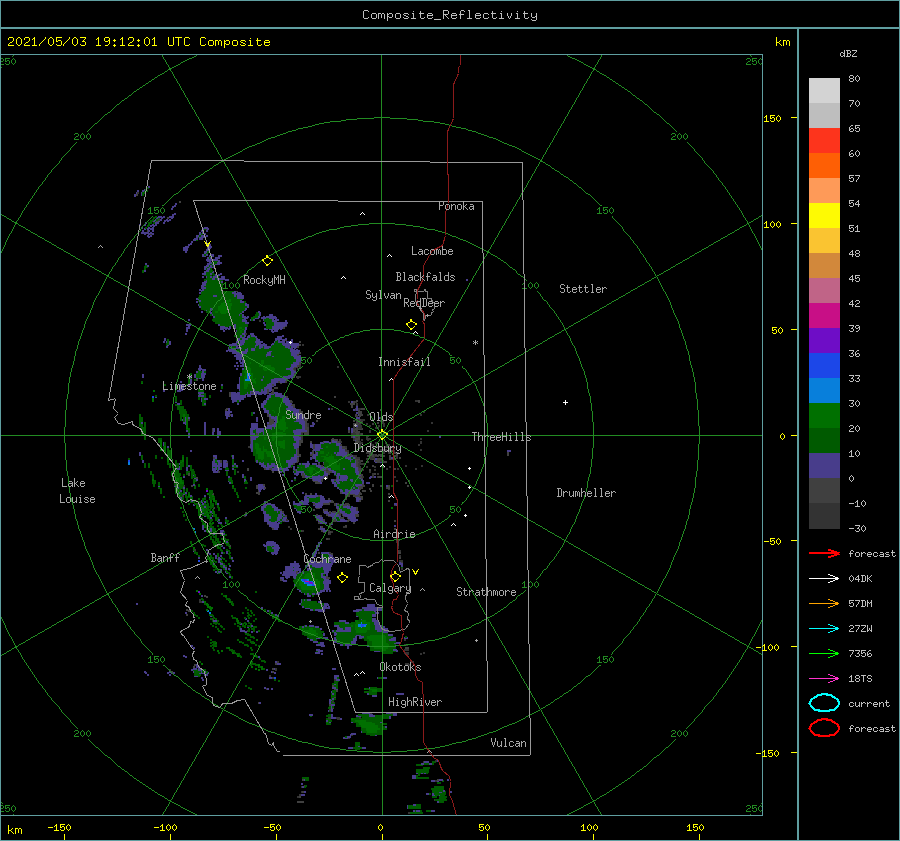The height and width of the screenshot is (841, 900).
Task: Click the Cochrane label
Action: pos(327,559)
